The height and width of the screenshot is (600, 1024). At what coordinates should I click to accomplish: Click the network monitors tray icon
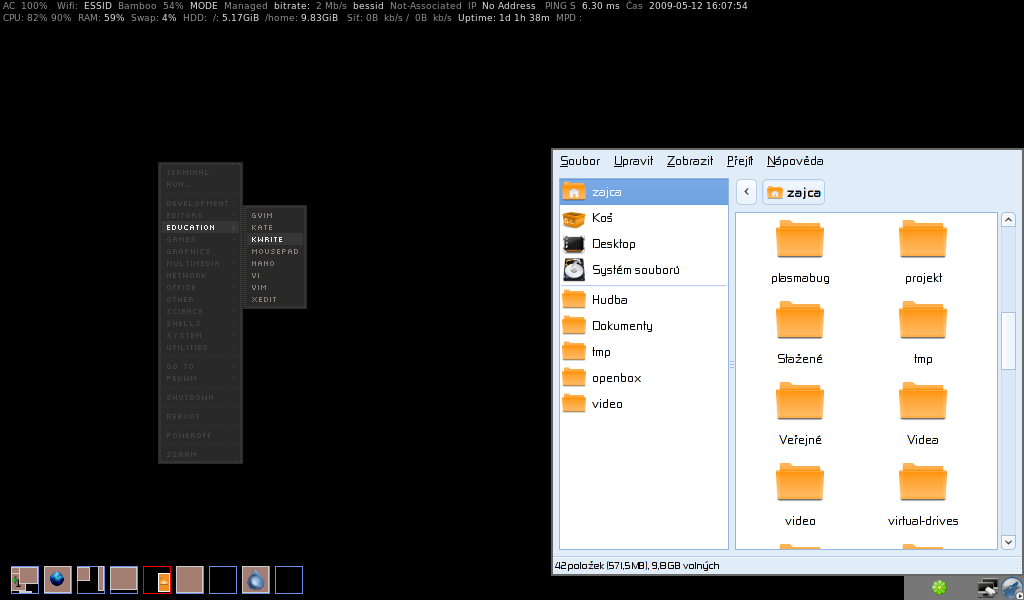pyautogui.click(x=987, y=588)
